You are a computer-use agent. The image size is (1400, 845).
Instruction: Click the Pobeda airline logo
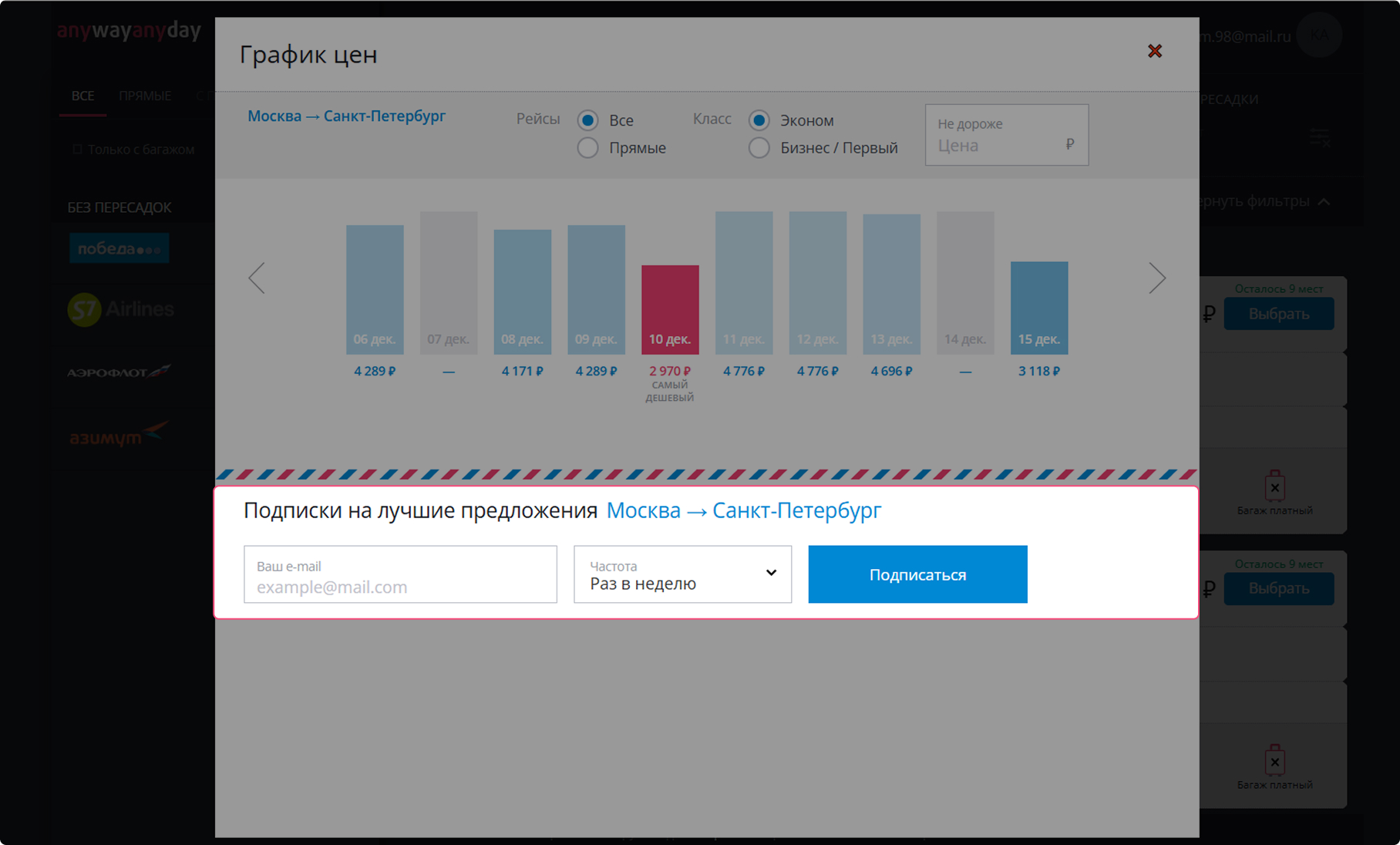119,248
